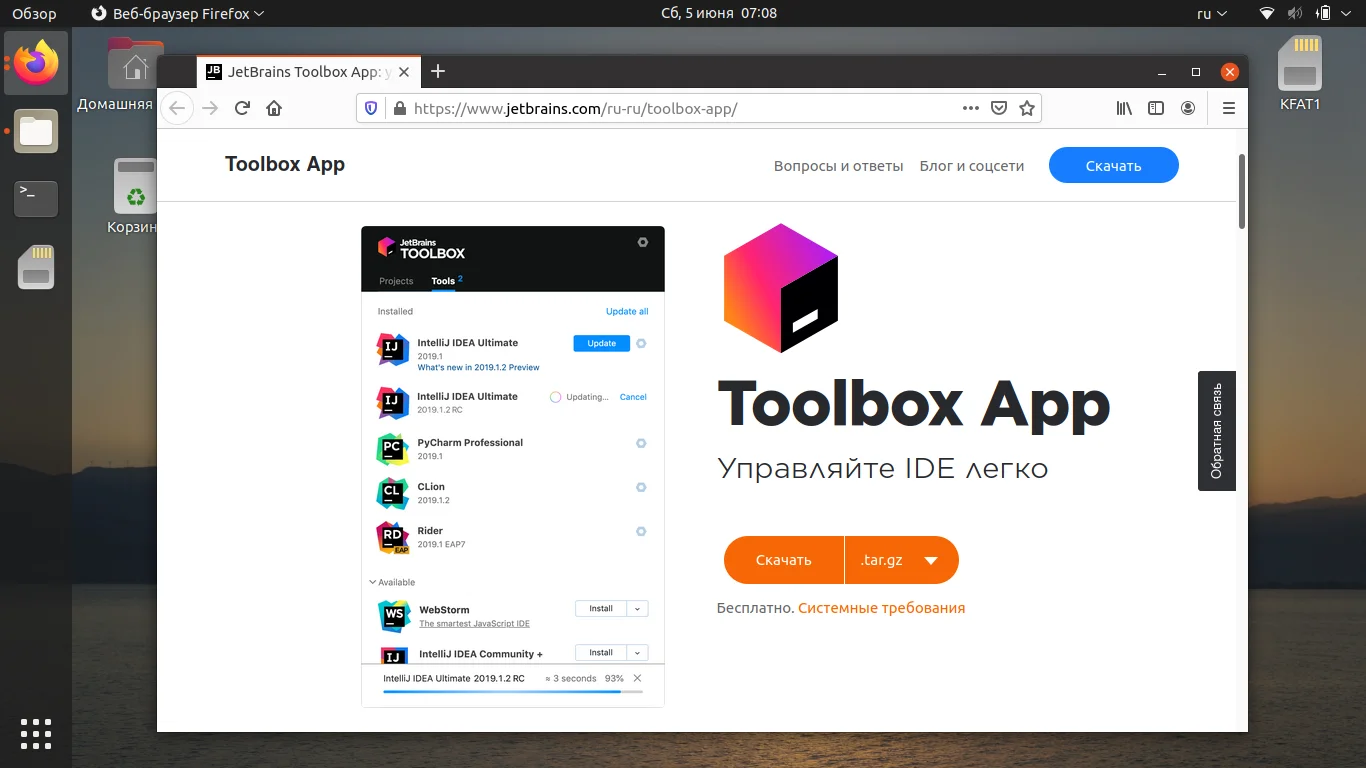Click the PyCharm Professional icon
Viewport: 1366px width, 768px height.
tap(393, 449)
